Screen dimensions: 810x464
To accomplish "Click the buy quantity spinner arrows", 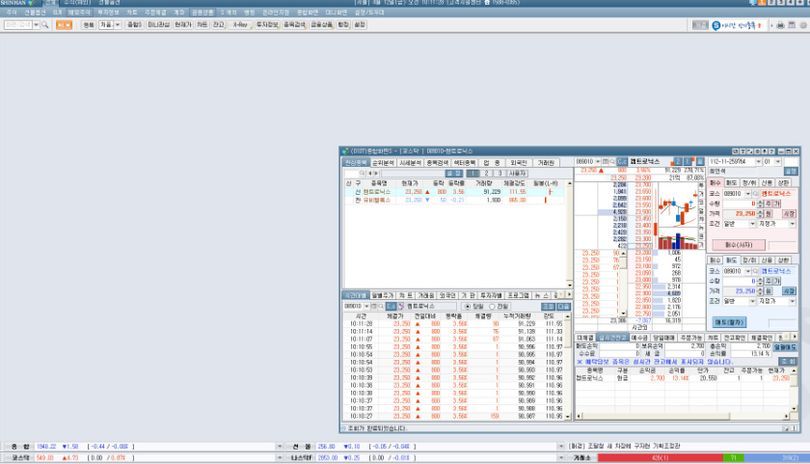I will pyautogui.click(x=760, y=204).
